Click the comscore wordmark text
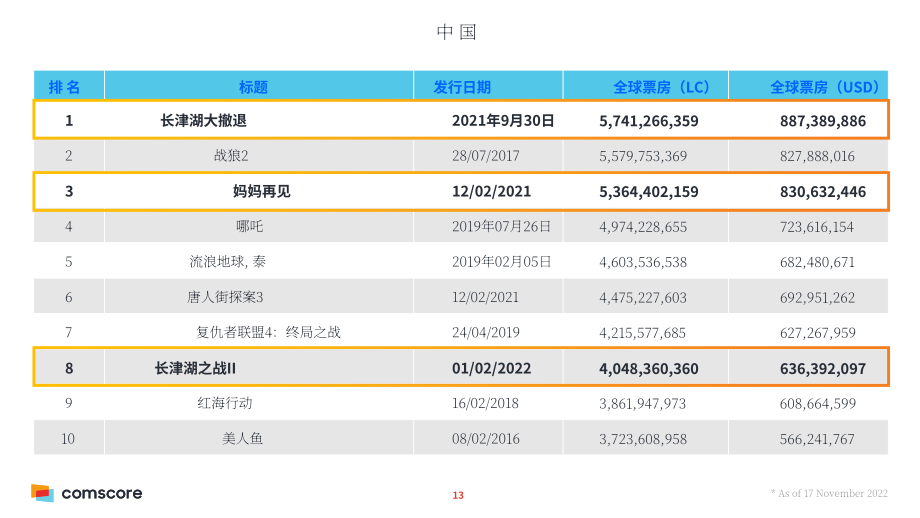This screenshot has width=920, height=518. click(102, 493)
